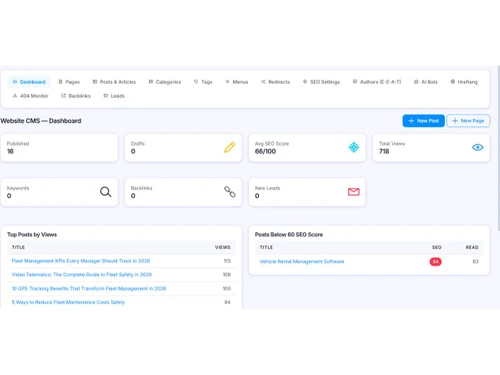
Task: Click the VIEWS column header
Action: [223, 247]
